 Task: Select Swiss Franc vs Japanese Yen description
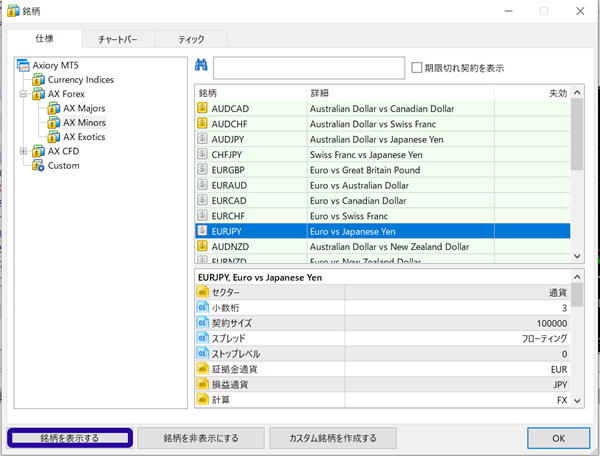(366, 155)
